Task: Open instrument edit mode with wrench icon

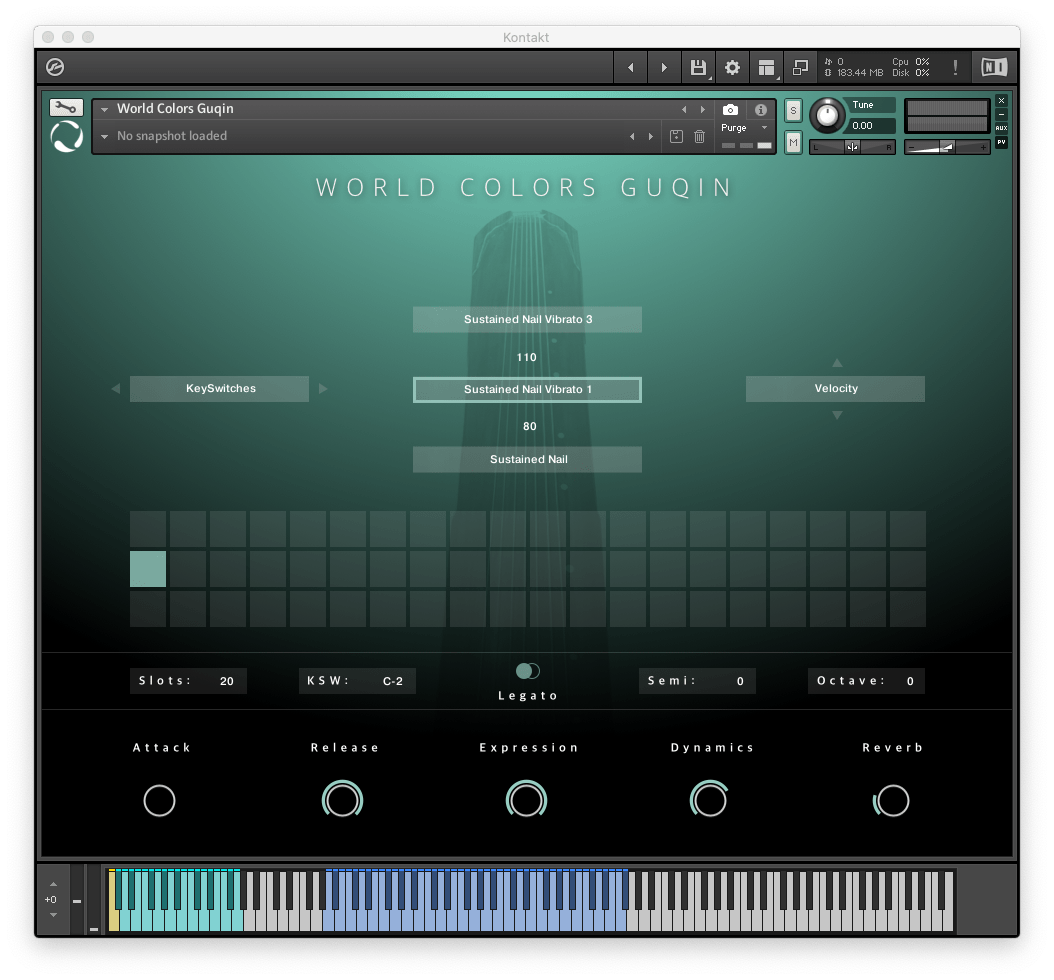Action: click(66, 107)
